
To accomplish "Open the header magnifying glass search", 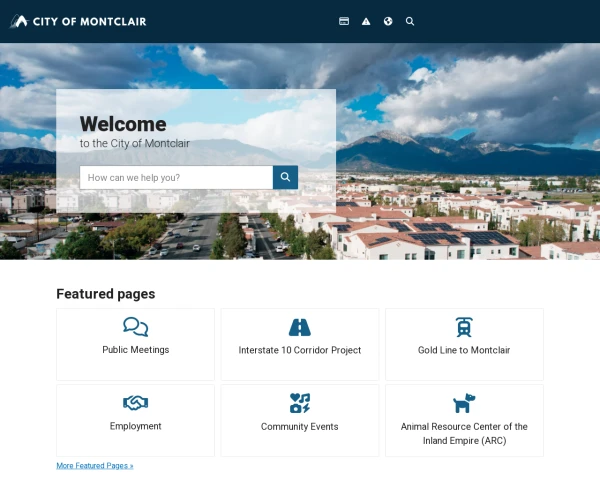I will 410,21.
